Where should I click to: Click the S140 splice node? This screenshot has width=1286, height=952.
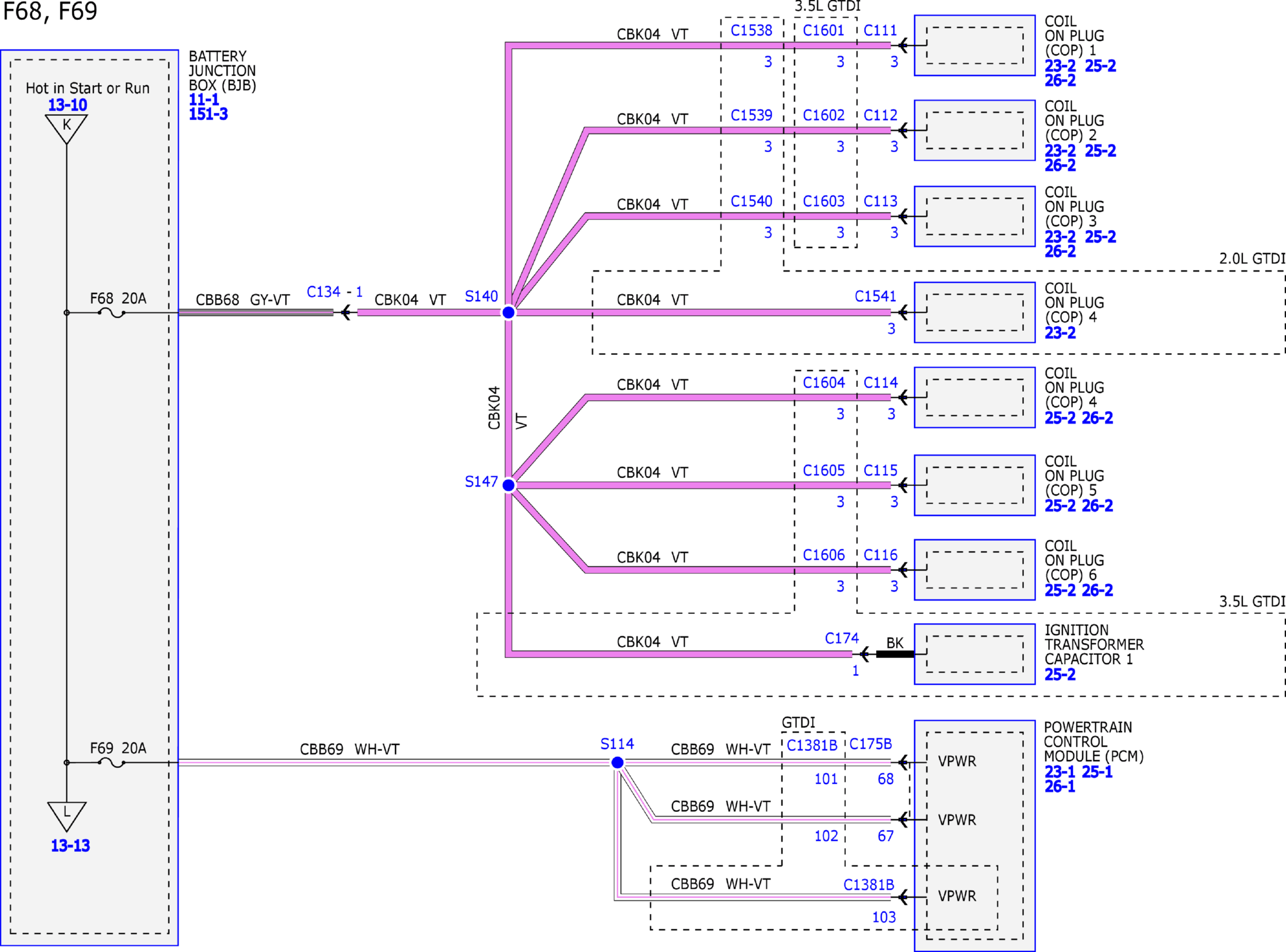point(508,312)
